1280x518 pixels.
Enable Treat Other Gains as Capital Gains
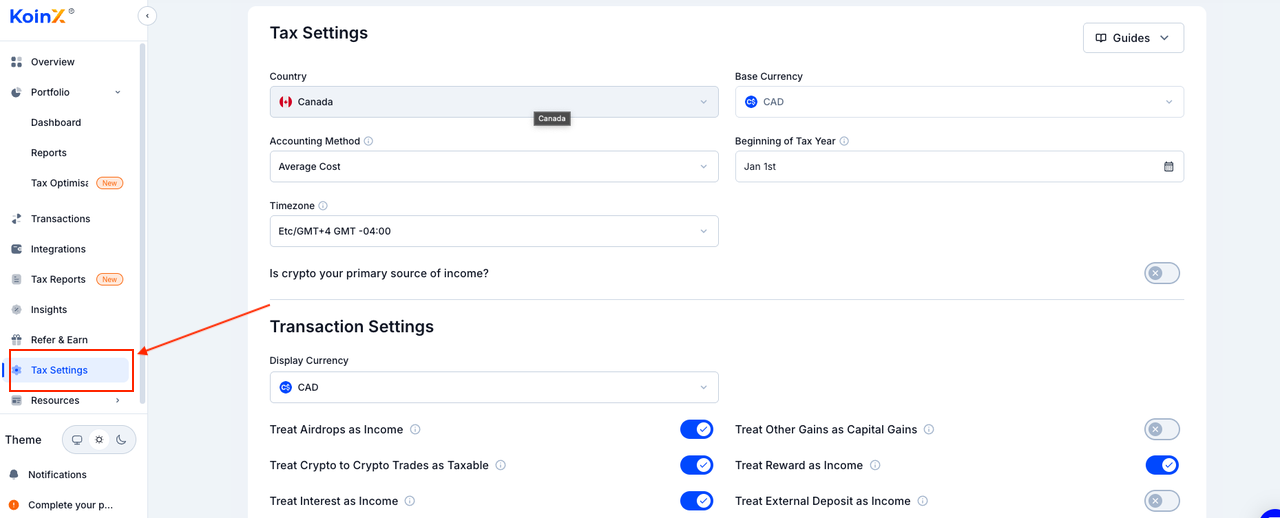(1161, 430)
